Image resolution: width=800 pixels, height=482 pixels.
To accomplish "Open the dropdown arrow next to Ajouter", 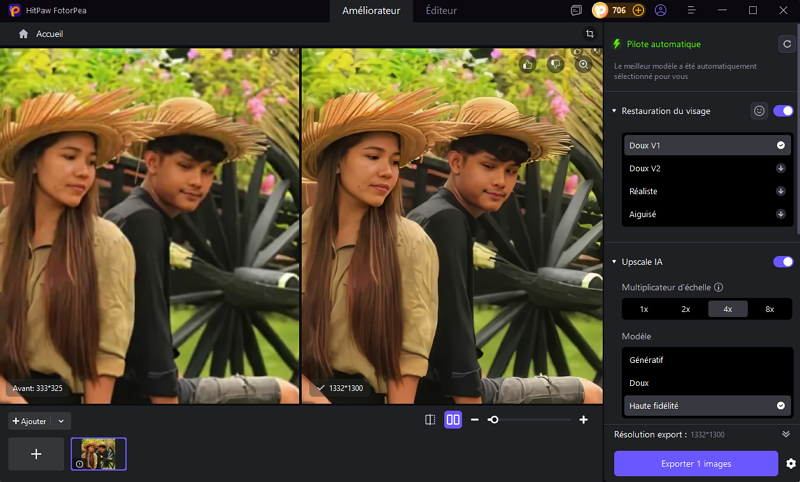I will point(61,421).
